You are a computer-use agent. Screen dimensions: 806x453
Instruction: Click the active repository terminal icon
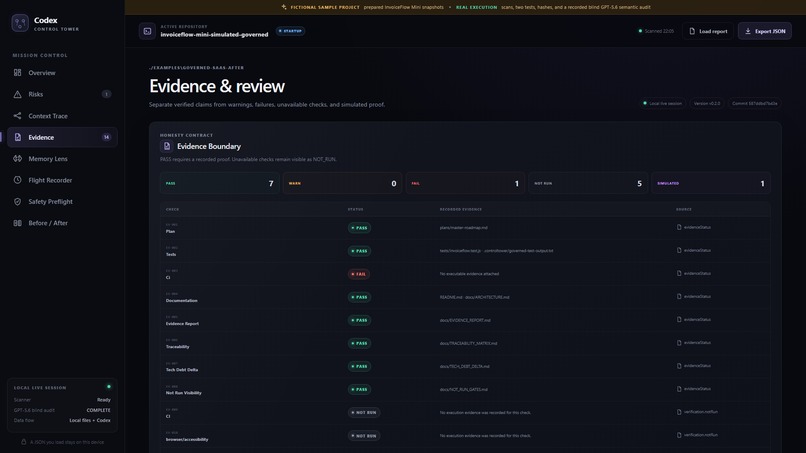[147, 31]
